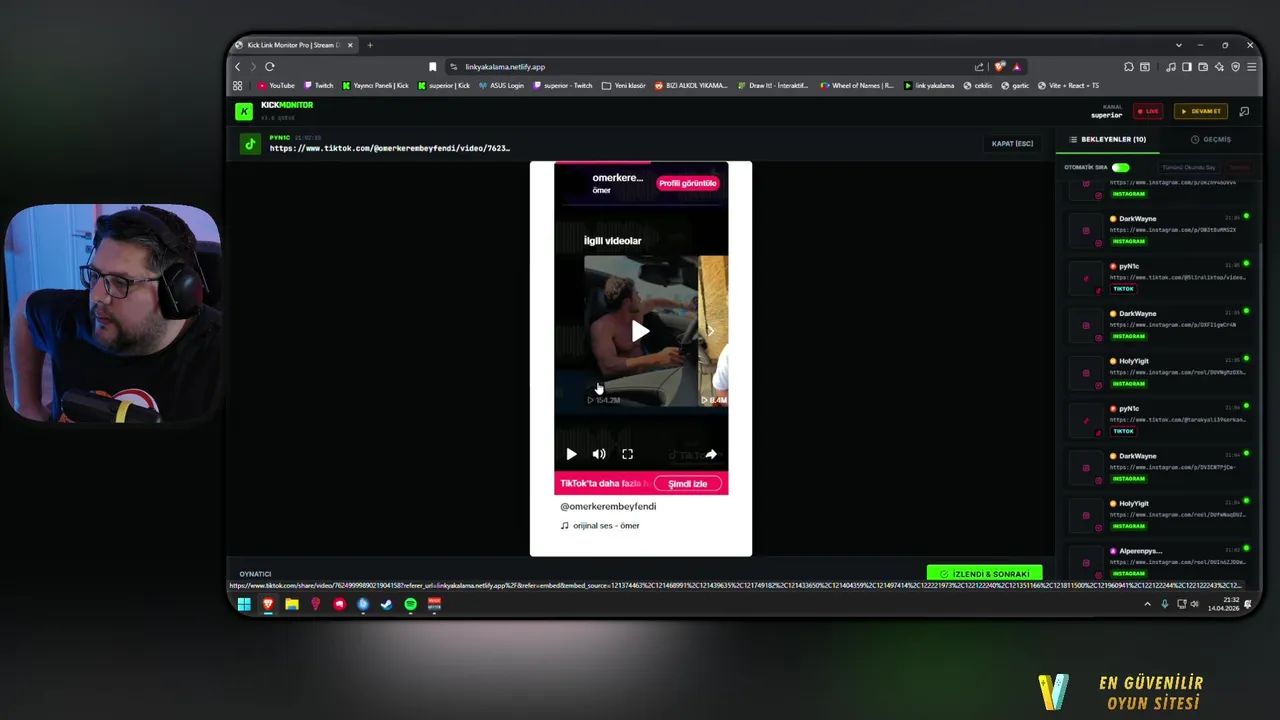
Task: Open the YouTube bookmark
Action: pyautogui.click(x=276, y=86)
